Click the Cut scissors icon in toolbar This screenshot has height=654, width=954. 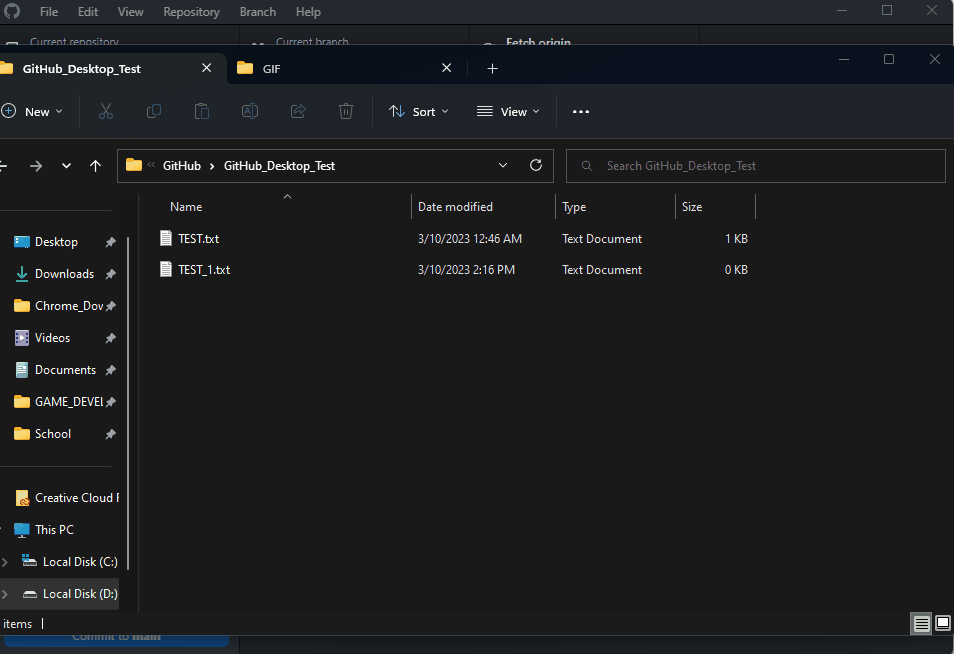(x=106, y=111)
